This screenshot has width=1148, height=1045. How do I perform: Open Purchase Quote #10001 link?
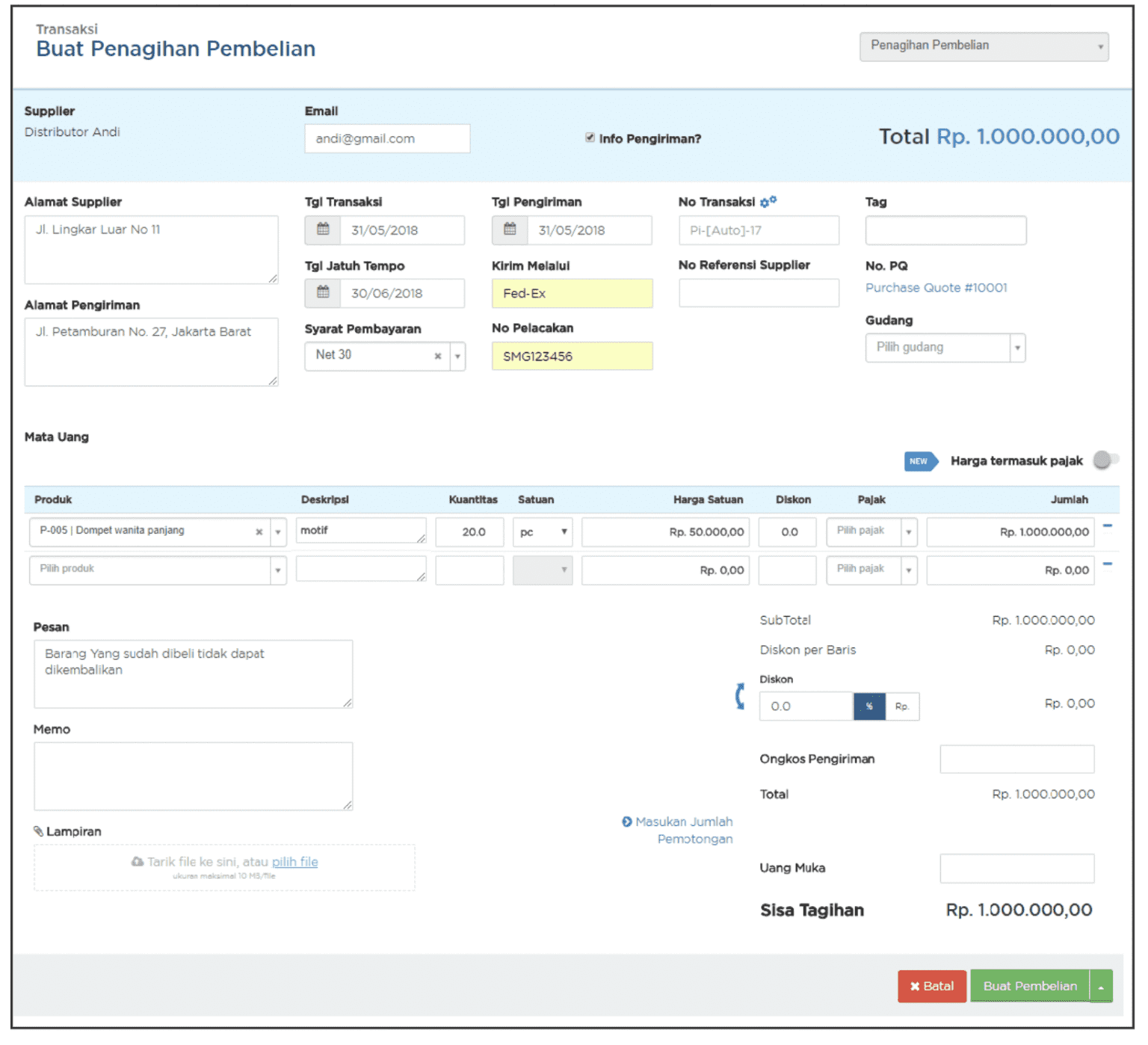[x=936, y=287]
